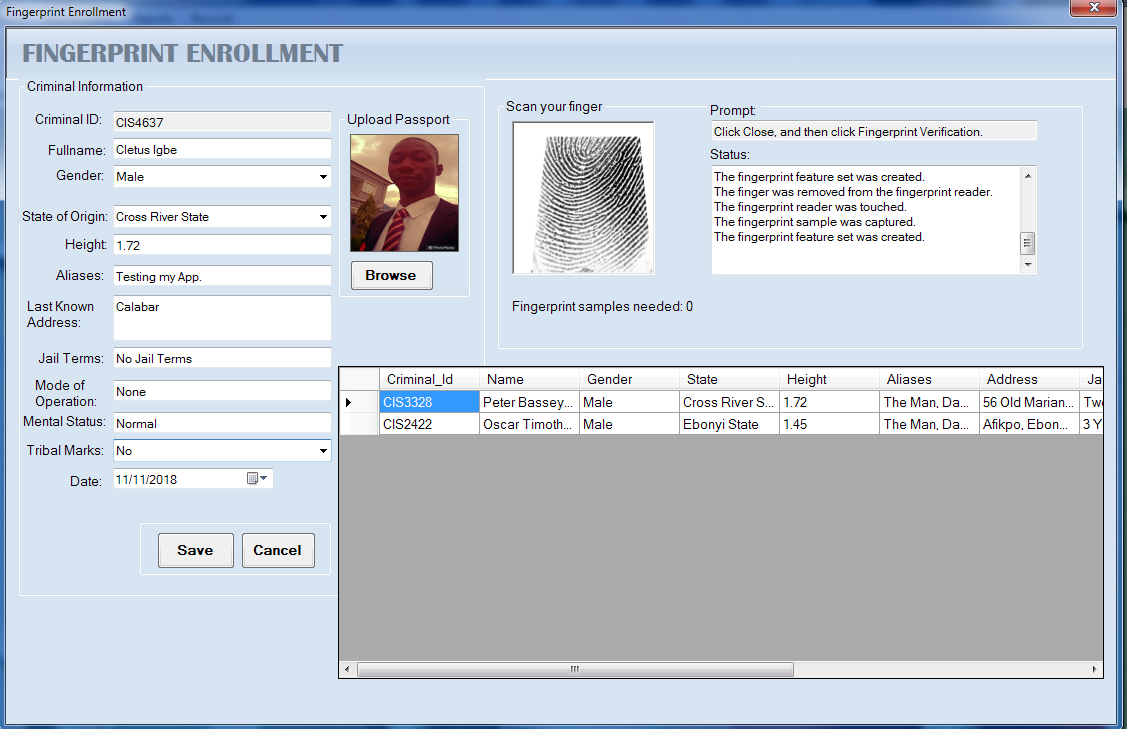Screen dimensions: 1127x729
Task: Click the grid scrollbar left arrow
Action: [x=344, y=670]
